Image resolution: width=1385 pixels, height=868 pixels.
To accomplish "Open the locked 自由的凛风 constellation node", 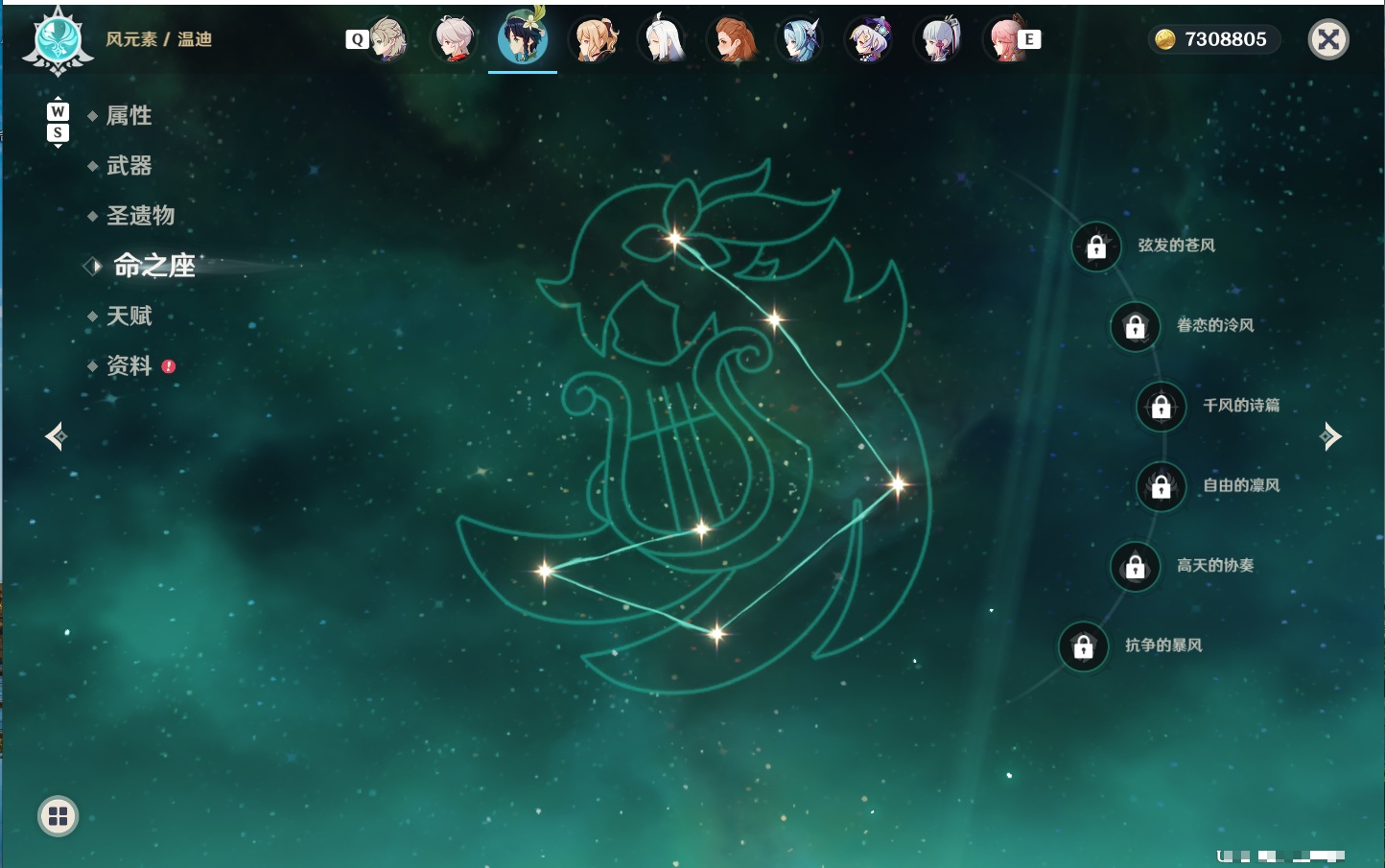I will [1161, 487].
